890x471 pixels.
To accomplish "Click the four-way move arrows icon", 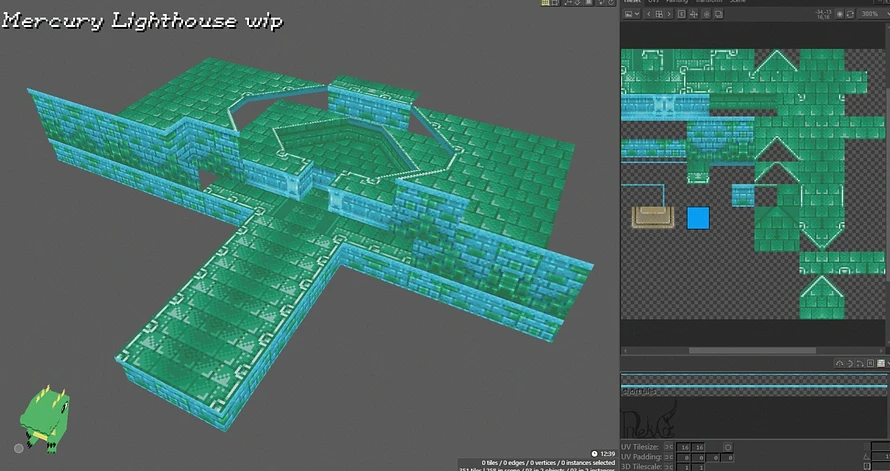I will [694, 14].
